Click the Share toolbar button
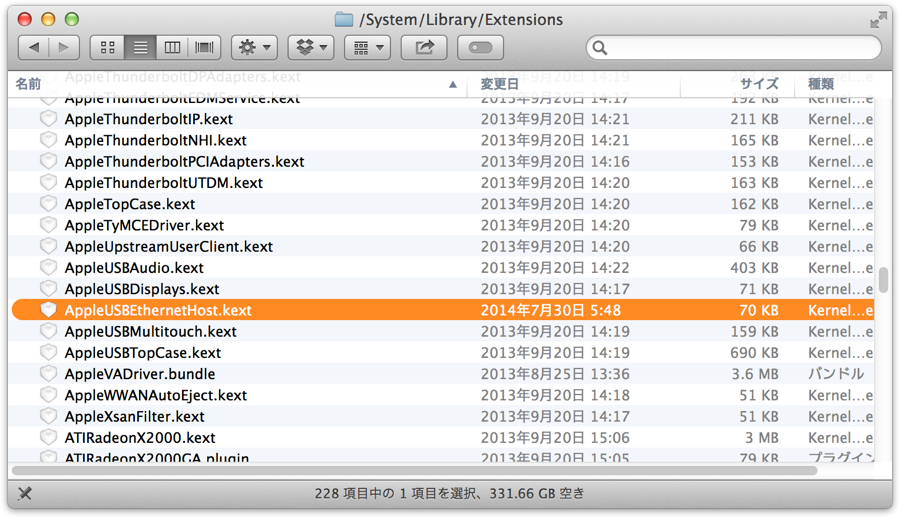 point(424,48)
